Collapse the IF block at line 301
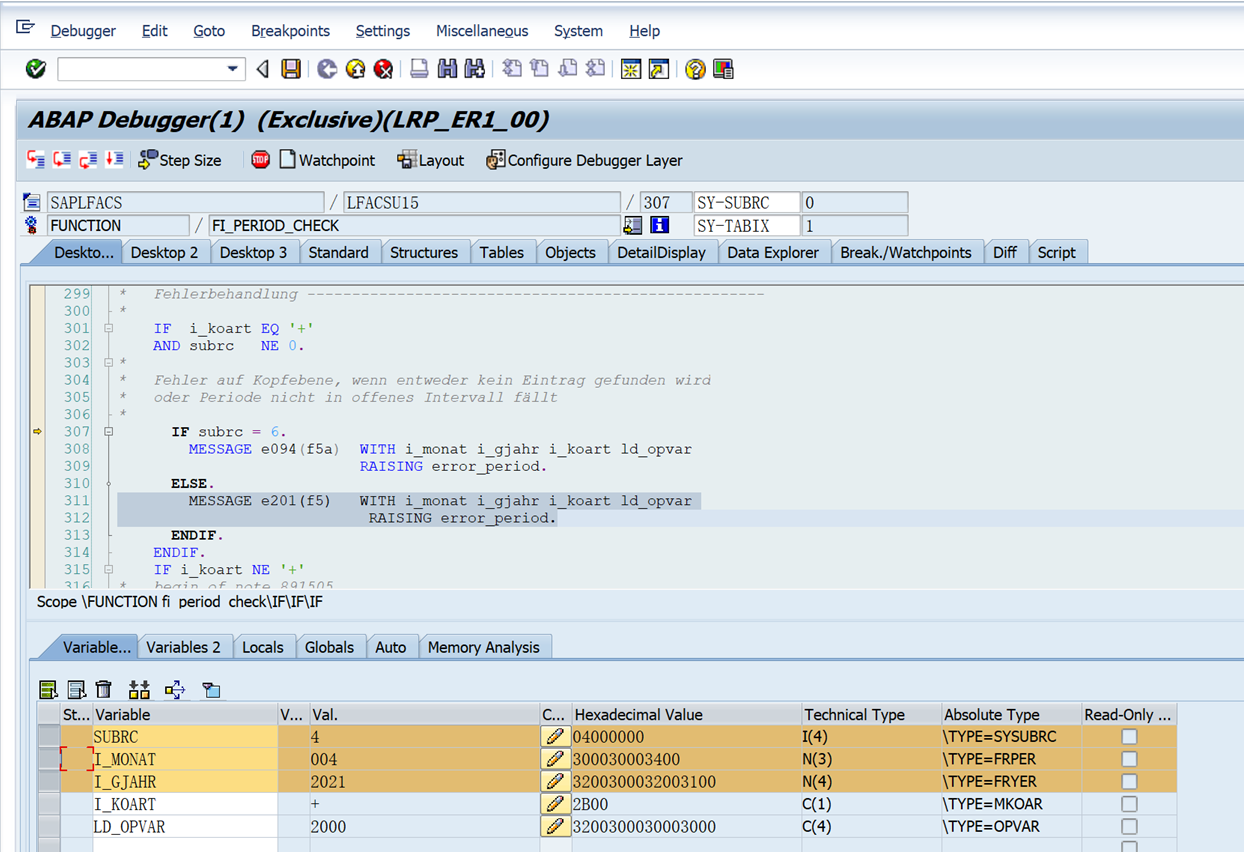Viewport: 1245px width, 852px height. (108, 329)
